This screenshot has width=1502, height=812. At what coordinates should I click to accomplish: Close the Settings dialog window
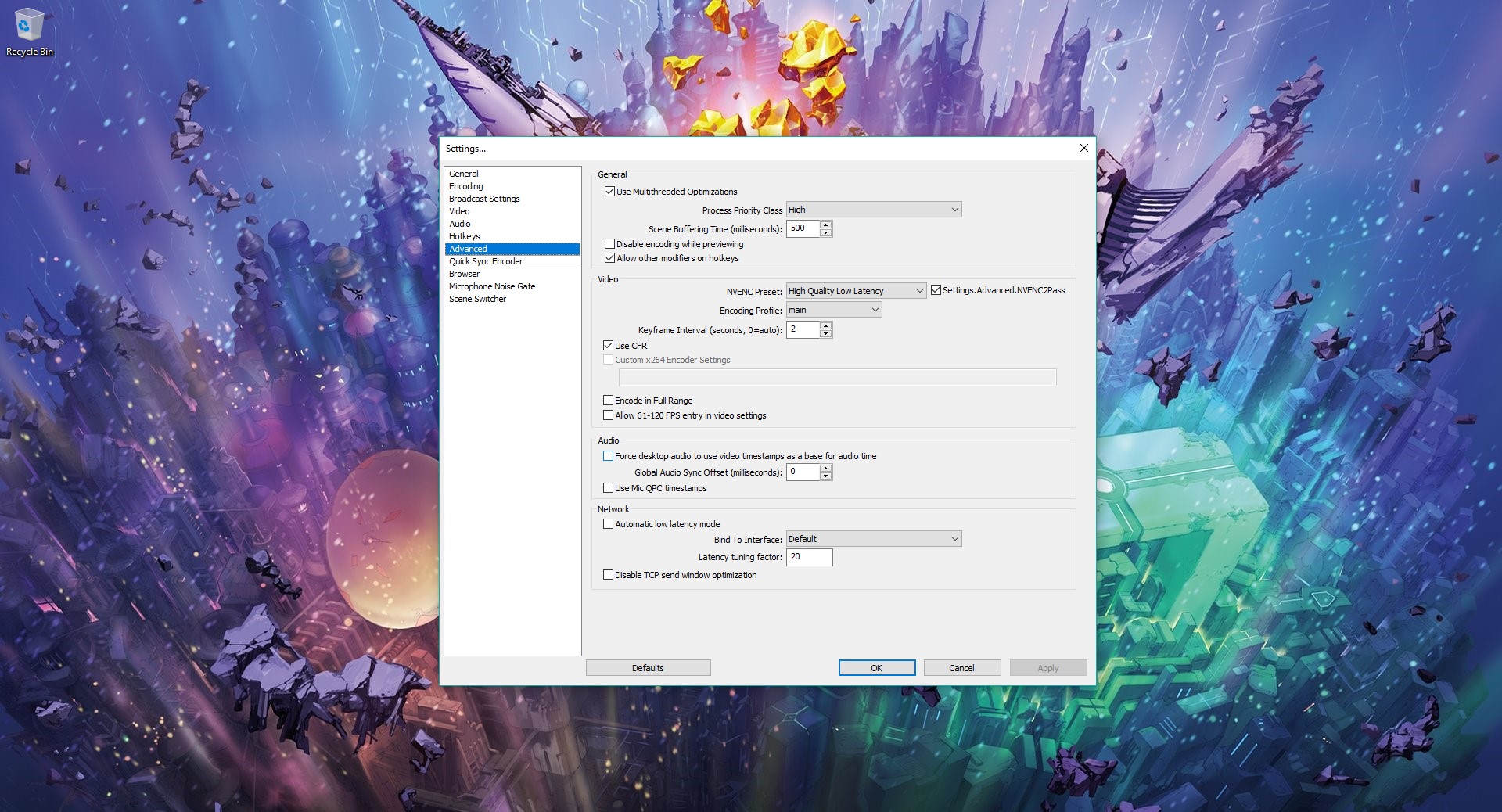(1083, 148)
